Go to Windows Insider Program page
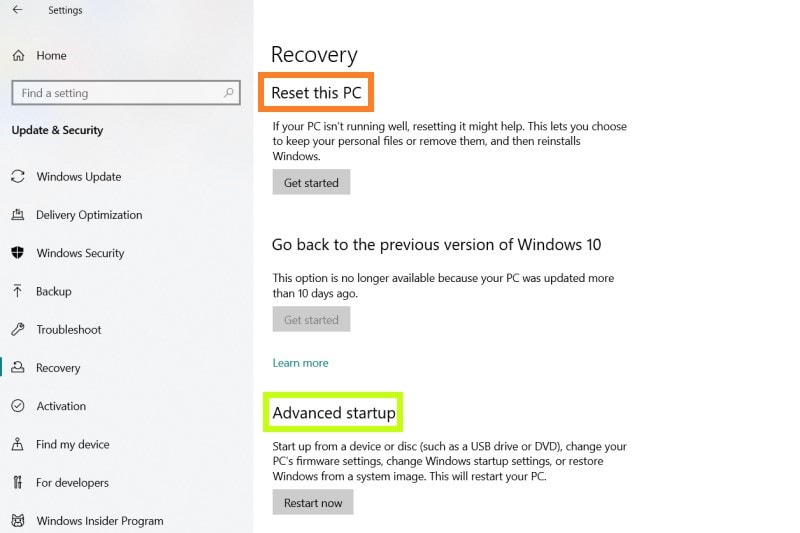Viewport: 800px width, 533px height. pos(100,521)
